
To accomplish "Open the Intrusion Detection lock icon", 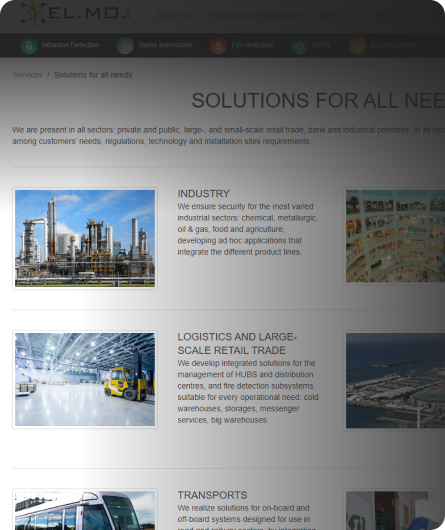I will click(x=29, y=45).
